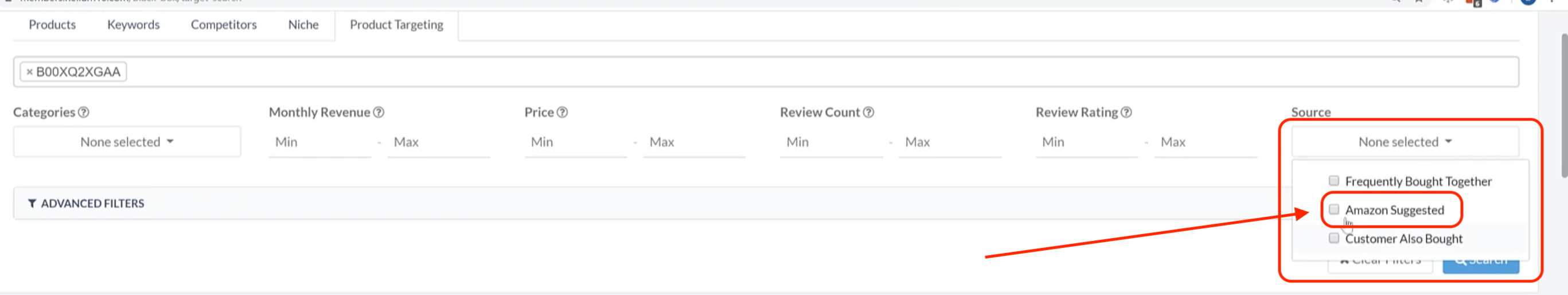Click the Monthly Revenue Min field

point(320,142)
